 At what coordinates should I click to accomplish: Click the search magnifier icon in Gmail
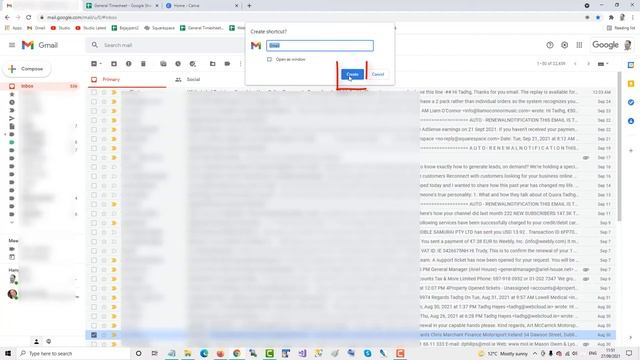pos(95,45)
